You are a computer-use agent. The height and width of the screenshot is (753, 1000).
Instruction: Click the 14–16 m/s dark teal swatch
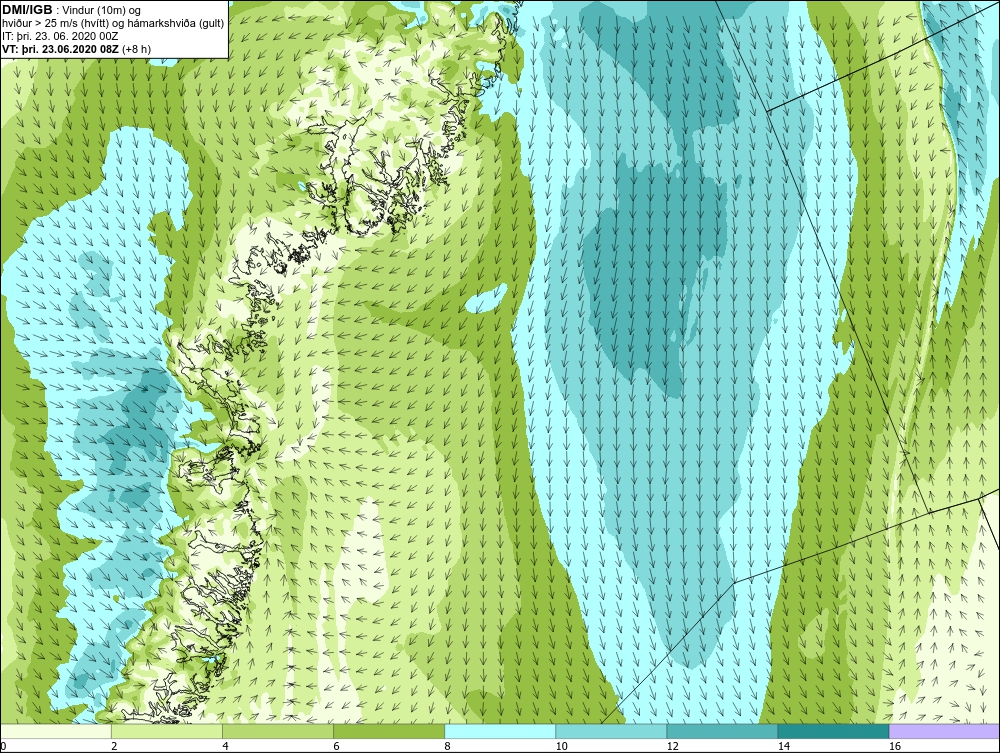[833, 731]
